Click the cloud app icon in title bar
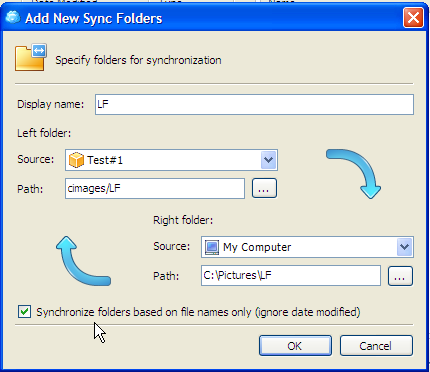Image resolution: width=430 pixels, height=372 pixels. click(x=13, y=17)
